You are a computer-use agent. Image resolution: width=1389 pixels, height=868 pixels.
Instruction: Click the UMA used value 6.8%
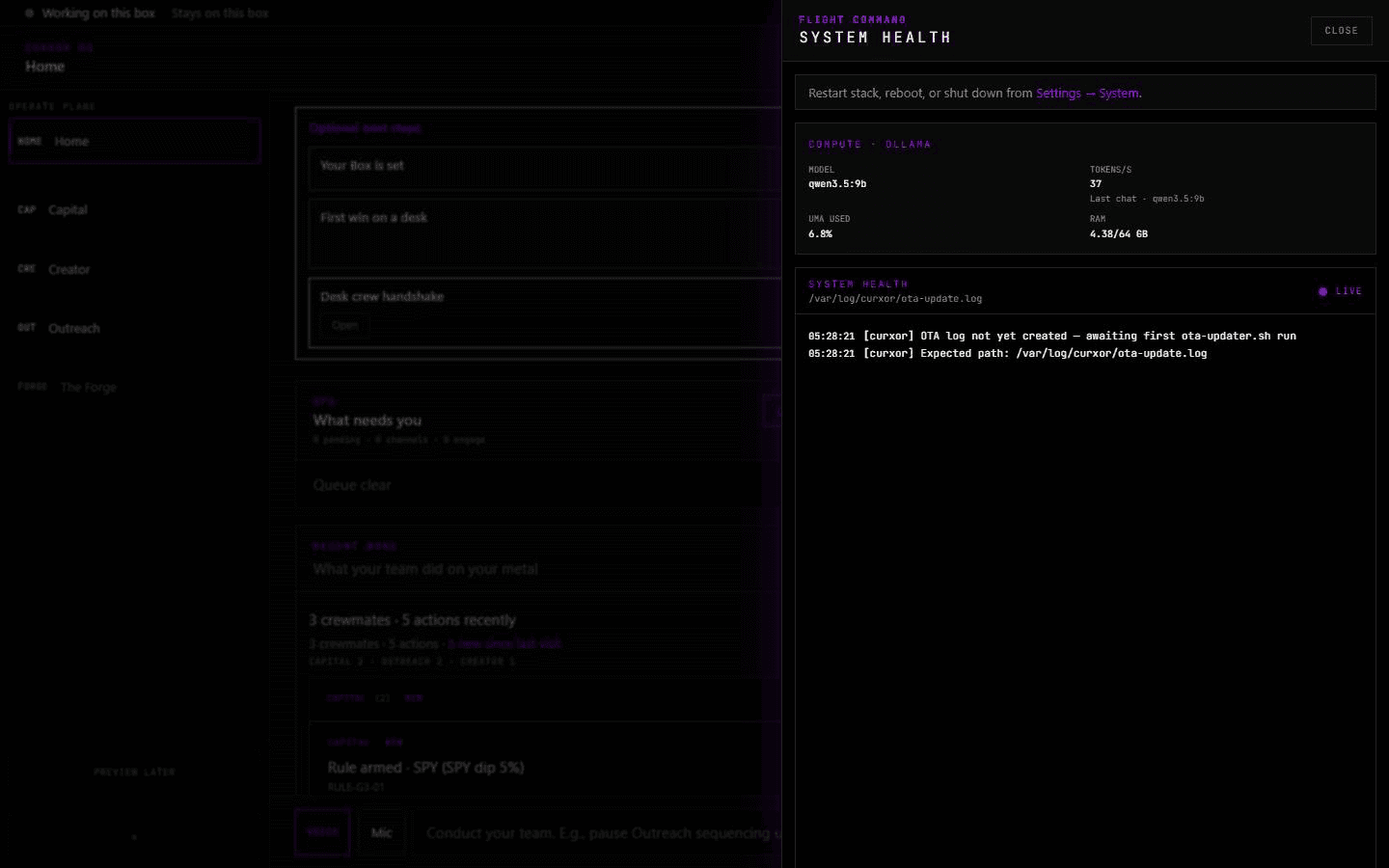pyautogui.click(x=820, y=233)
